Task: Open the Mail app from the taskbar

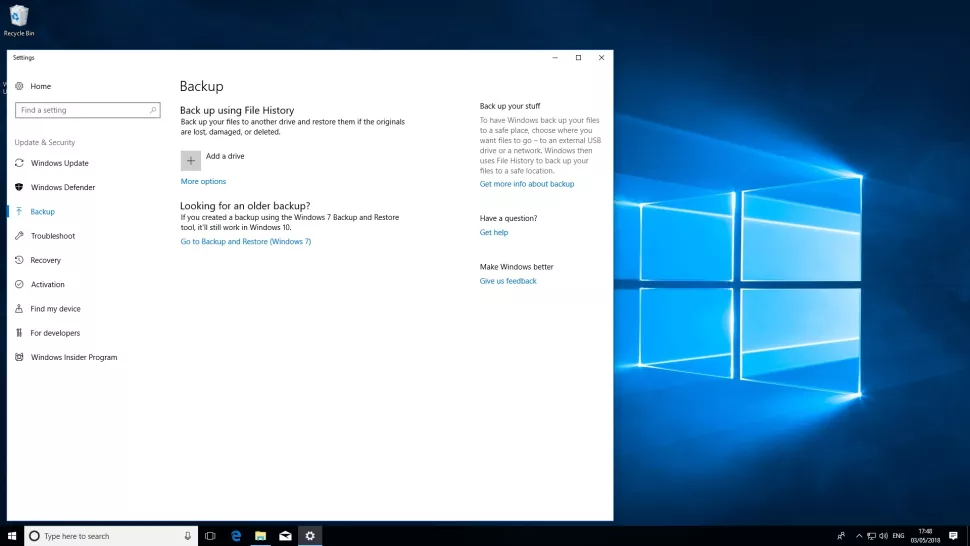Action: tap(285, 536)
